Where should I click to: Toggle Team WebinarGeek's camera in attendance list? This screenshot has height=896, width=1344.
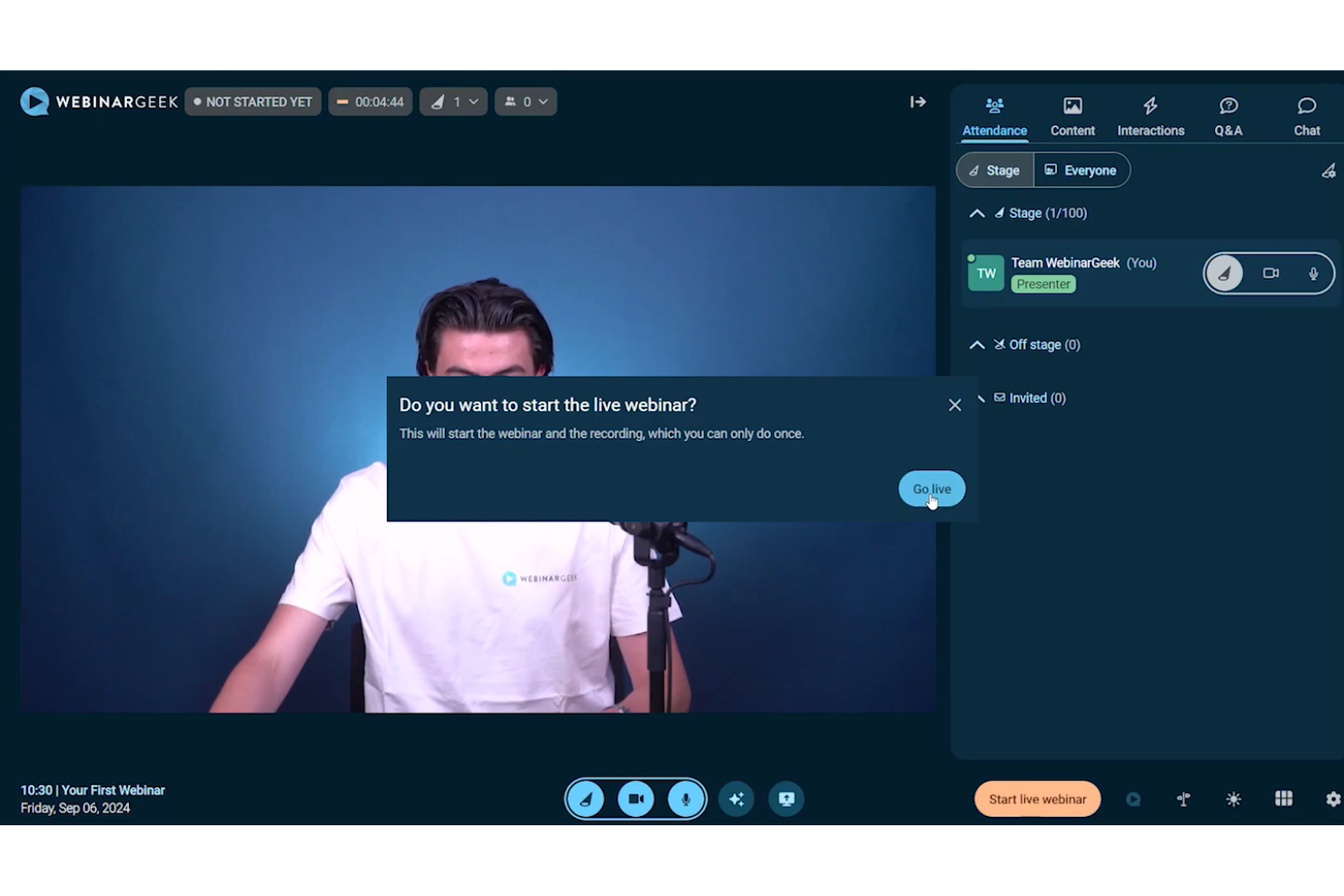(1270, 272)
